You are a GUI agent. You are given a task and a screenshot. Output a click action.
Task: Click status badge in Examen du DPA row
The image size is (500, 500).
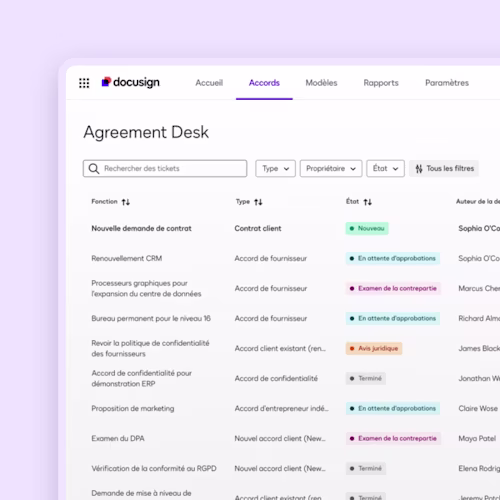pos(393,438)
